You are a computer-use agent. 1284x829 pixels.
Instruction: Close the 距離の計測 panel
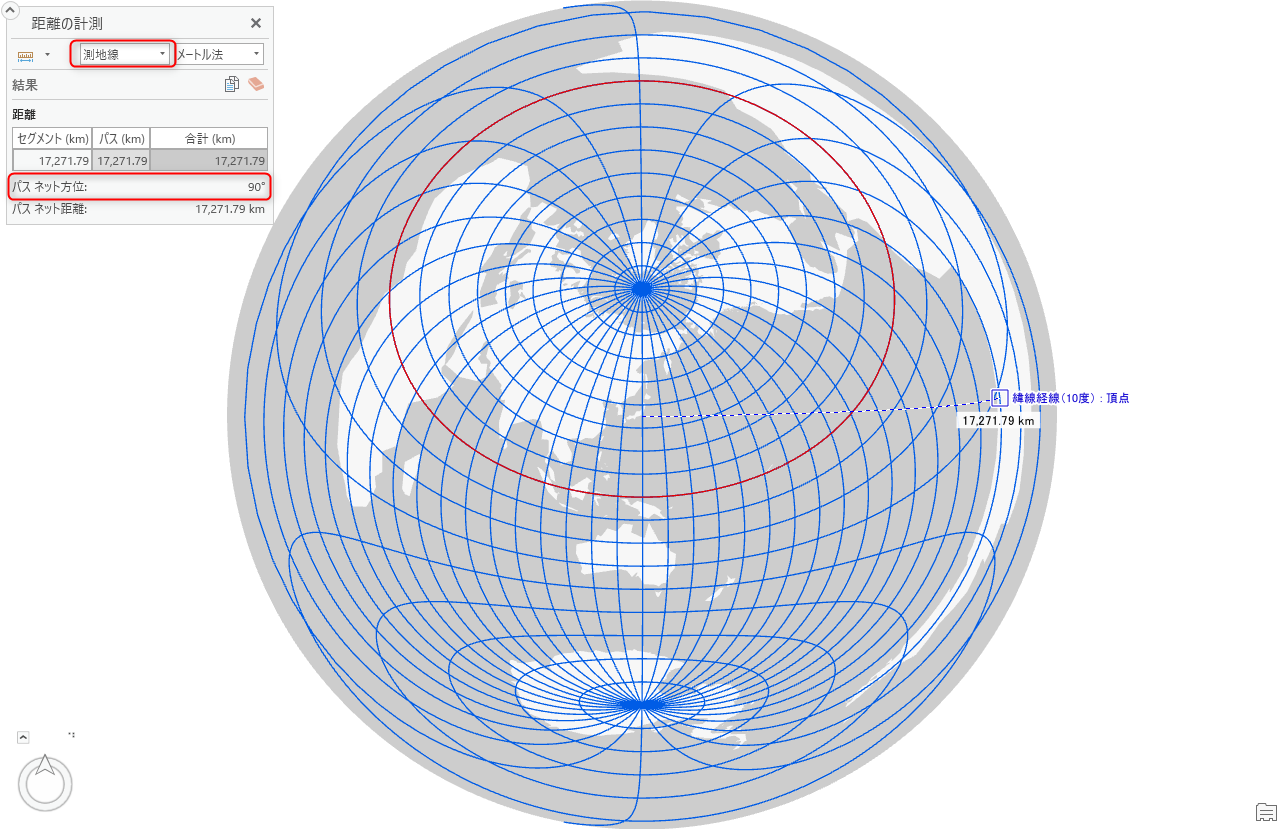[256, 23]
